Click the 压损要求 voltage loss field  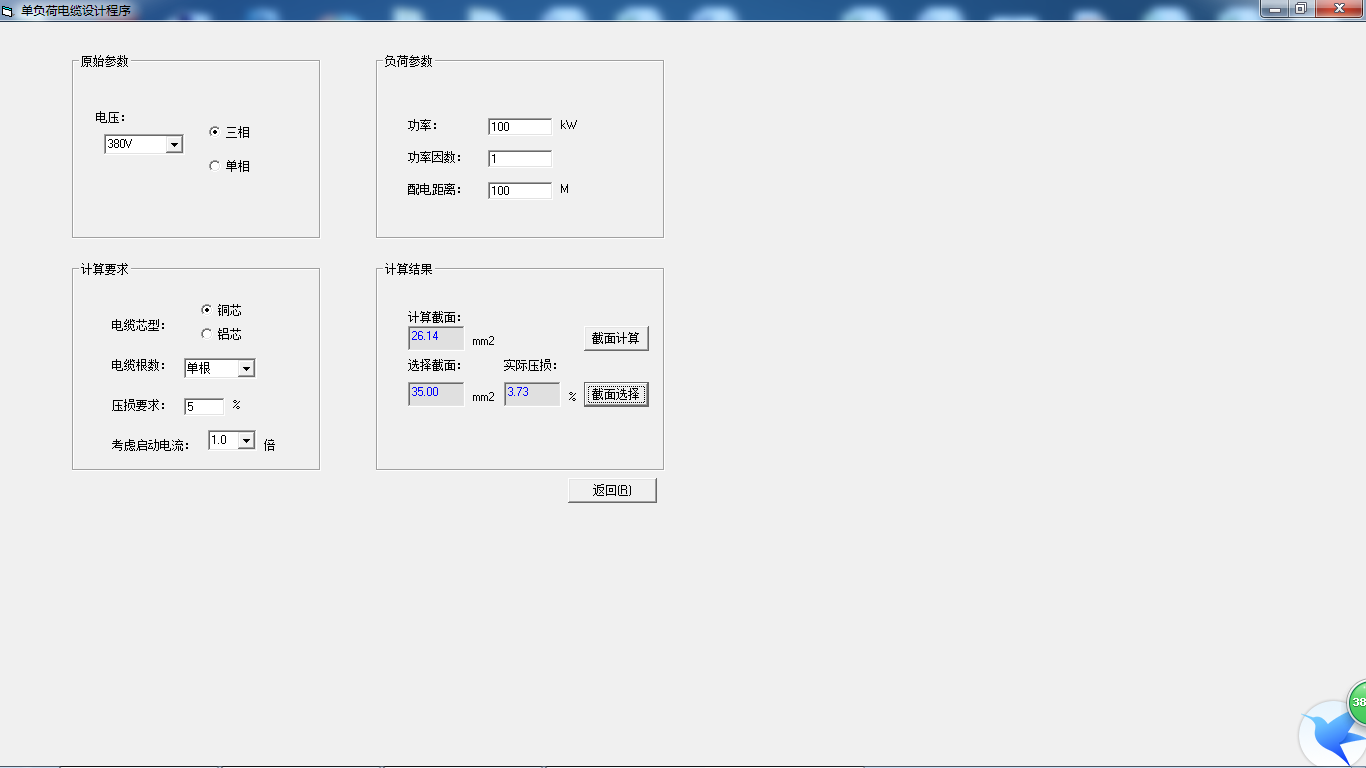pos(204,407)
